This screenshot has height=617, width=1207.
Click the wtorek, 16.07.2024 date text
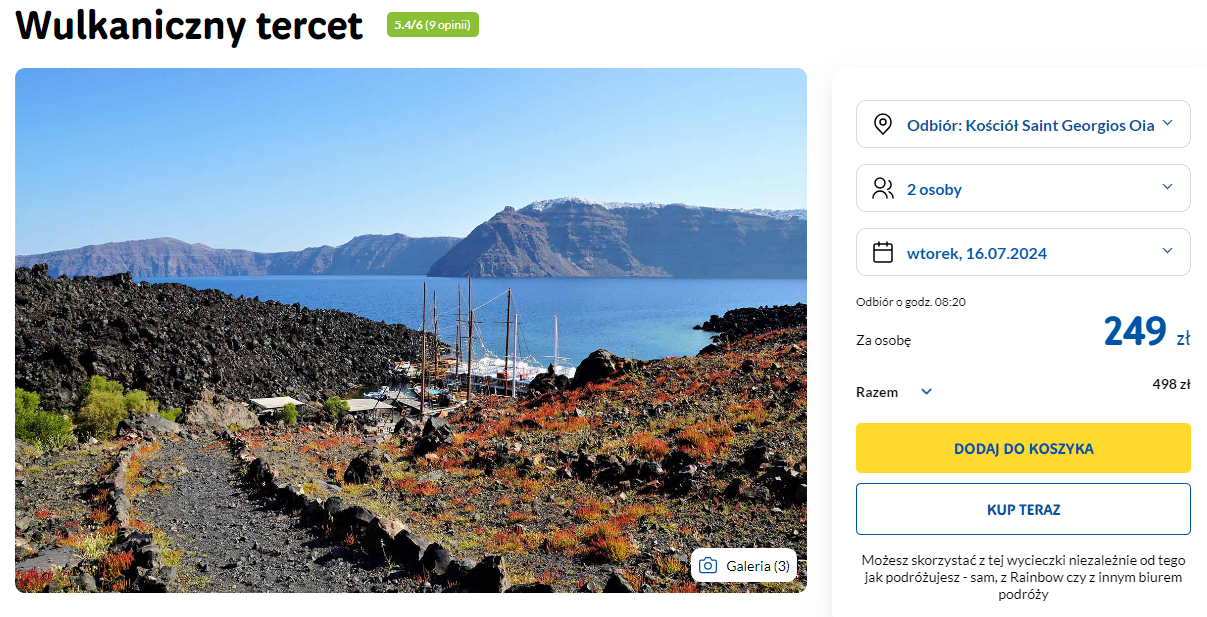pos(976,253)
